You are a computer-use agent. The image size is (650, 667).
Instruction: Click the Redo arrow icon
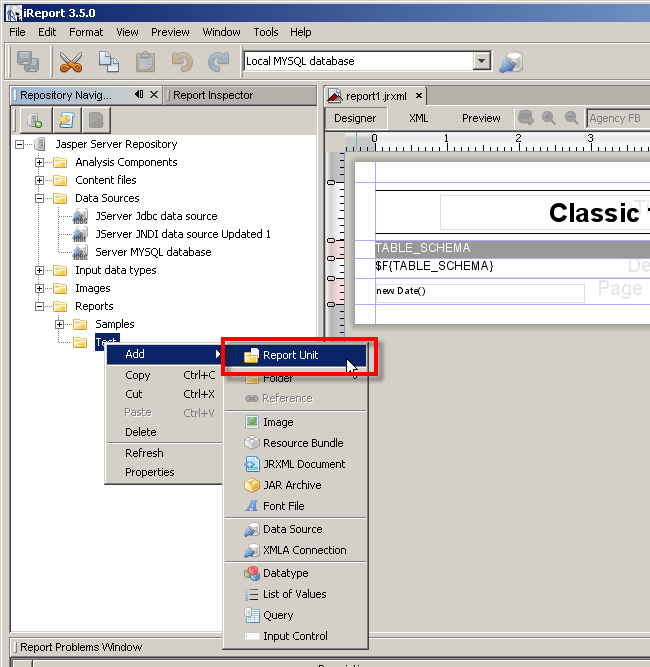[219, 62]
